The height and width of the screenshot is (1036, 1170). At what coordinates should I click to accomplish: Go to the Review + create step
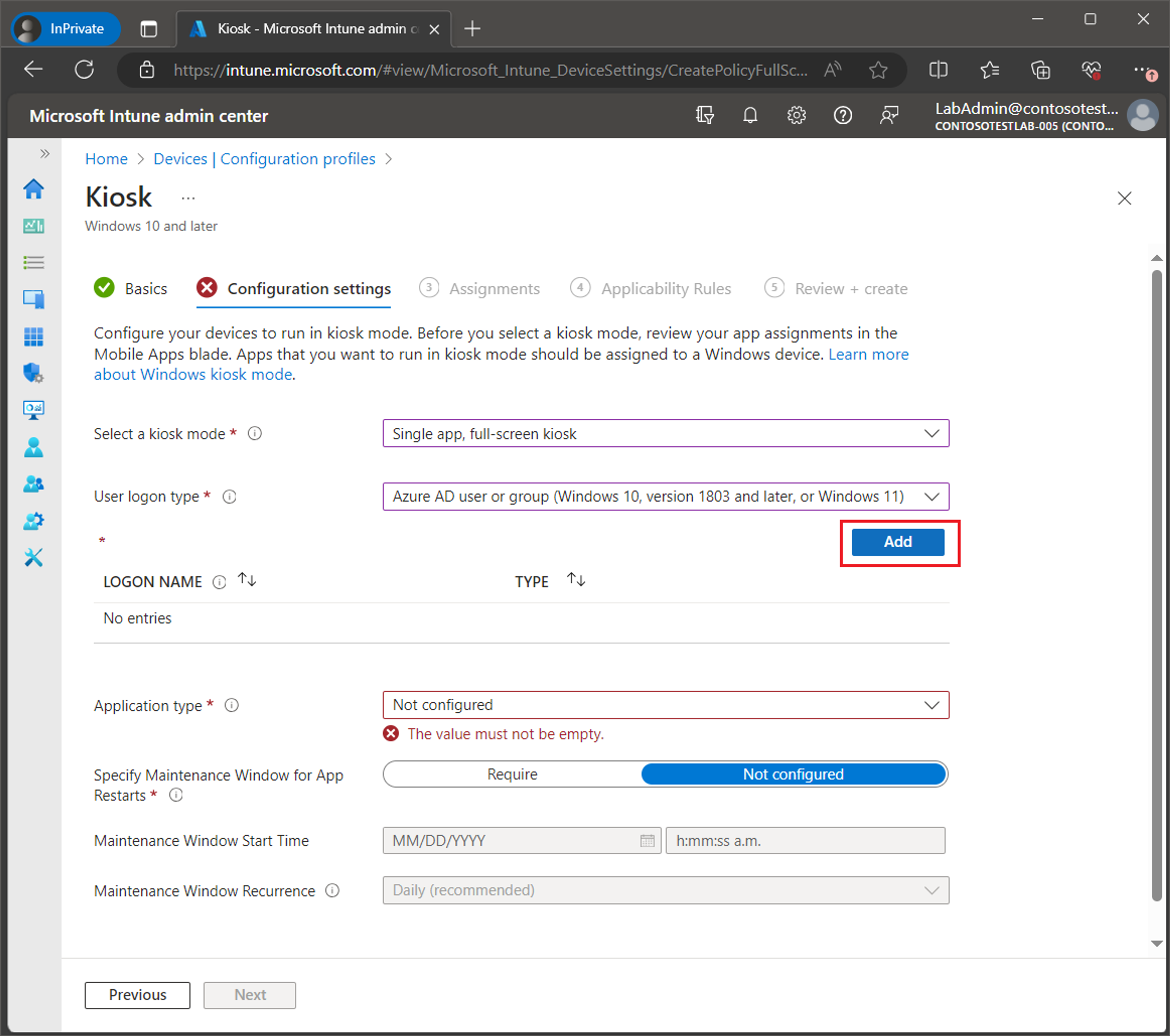[x=836, y=289]
